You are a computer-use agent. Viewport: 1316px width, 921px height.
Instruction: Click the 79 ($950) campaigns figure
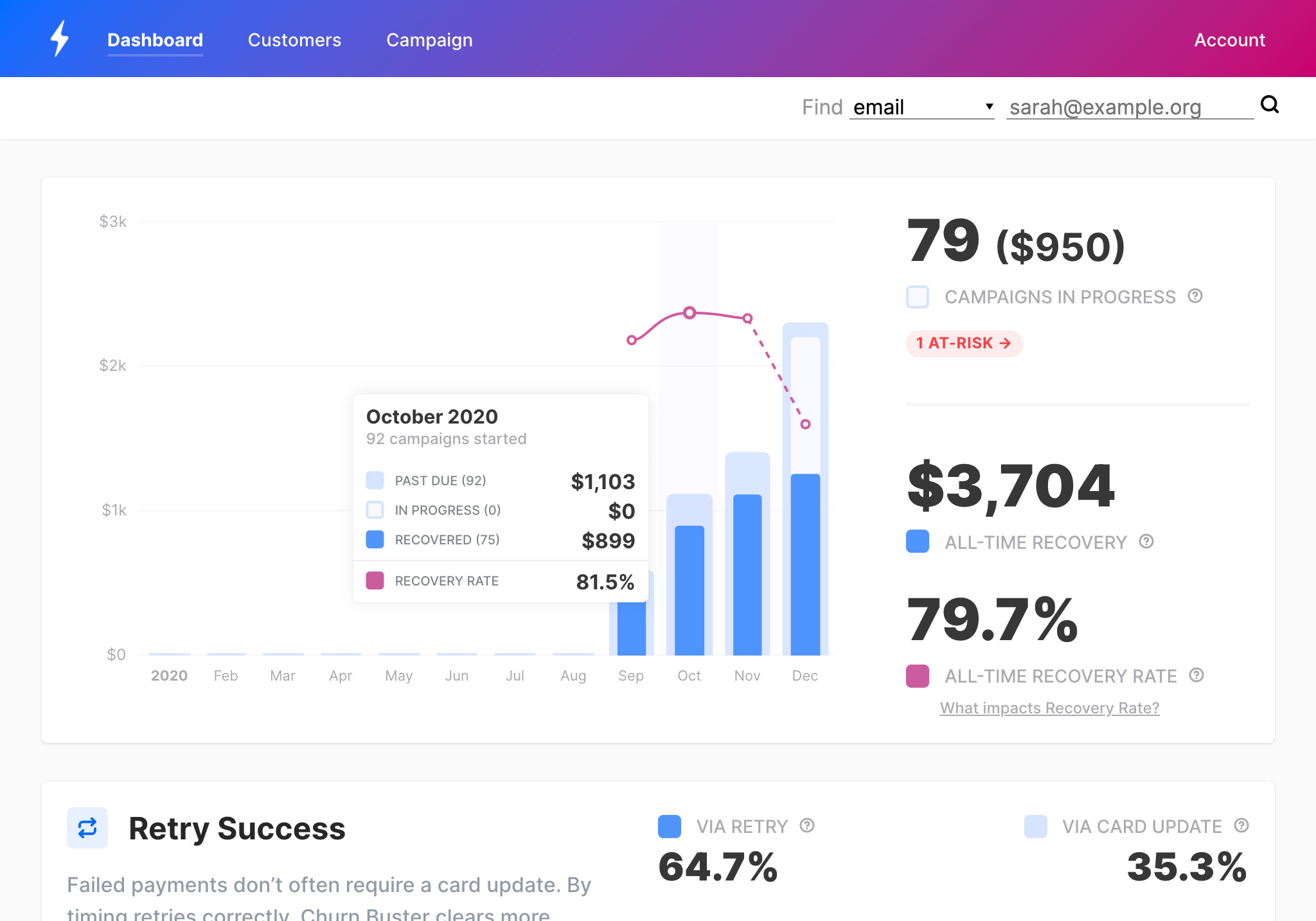pyautogui.click(x=1015, y=242)
